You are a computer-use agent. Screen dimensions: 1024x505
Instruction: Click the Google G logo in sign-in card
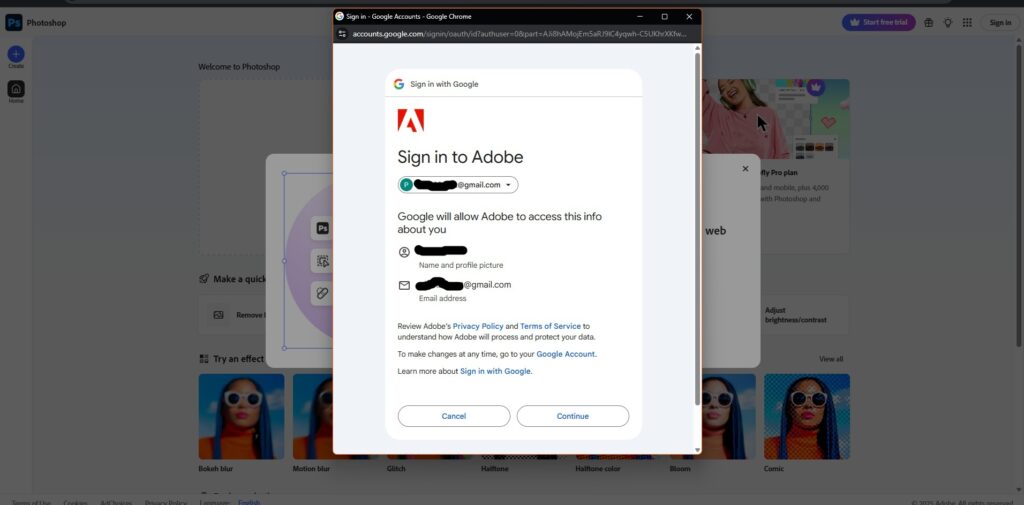click(398, 84)
